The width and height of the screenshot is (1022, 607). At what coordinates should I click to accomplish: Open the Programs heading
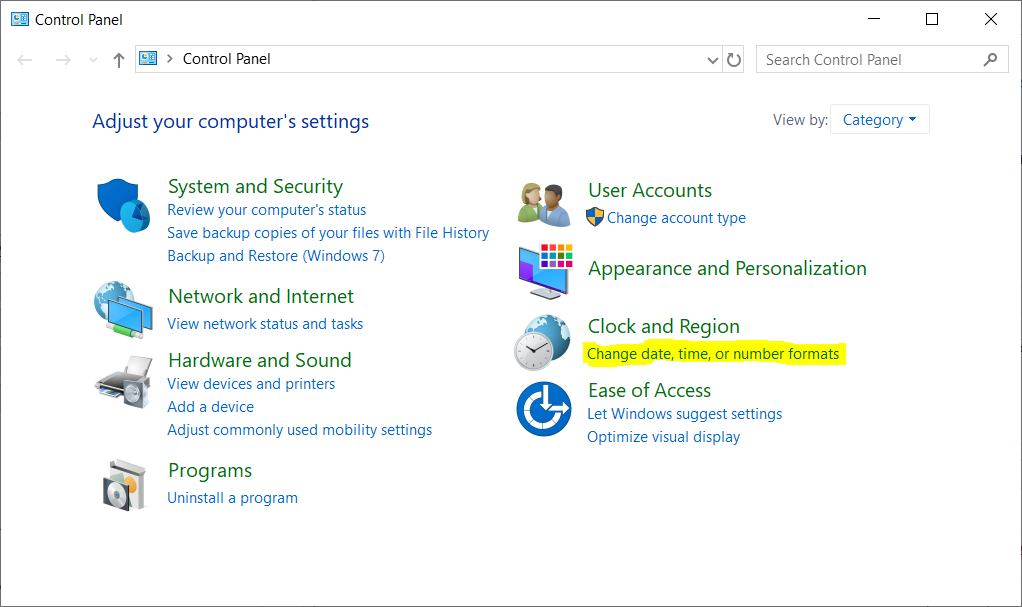210,470
